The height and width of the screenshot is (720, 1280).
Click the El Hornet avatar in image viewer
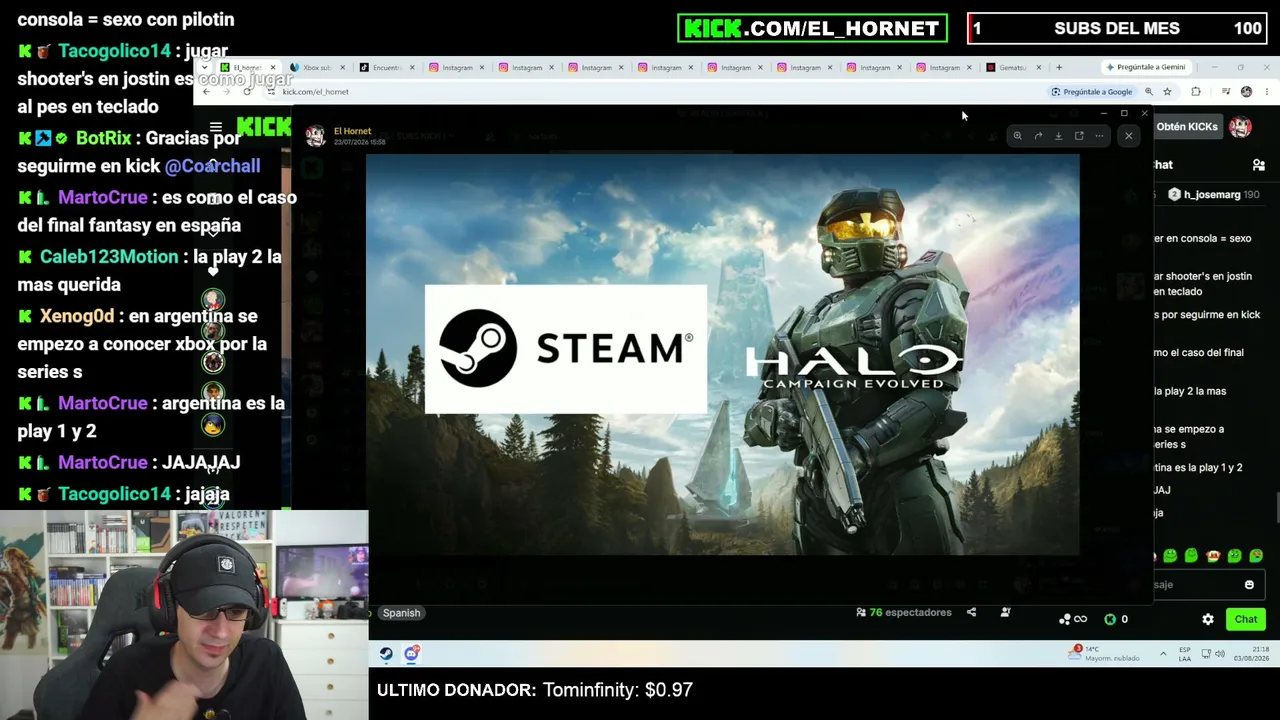coord(316,136)
